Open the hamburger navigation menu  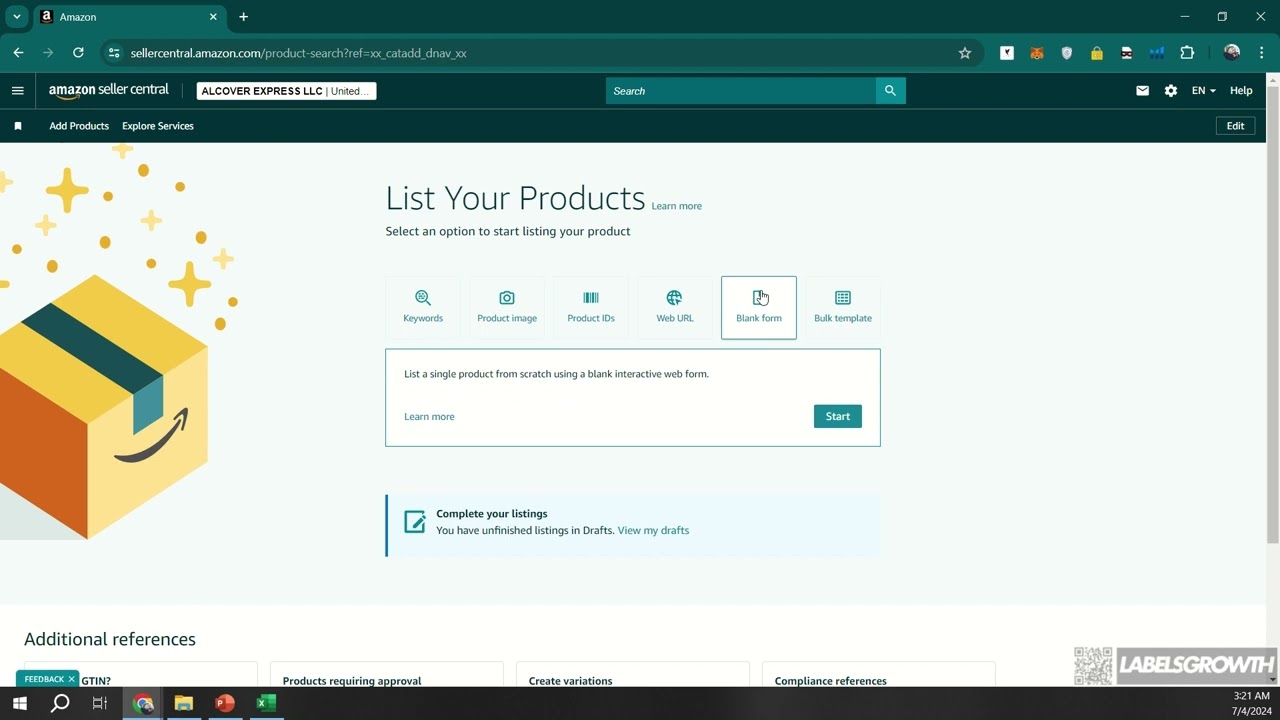pyautogui.click(x=17, y=91)
